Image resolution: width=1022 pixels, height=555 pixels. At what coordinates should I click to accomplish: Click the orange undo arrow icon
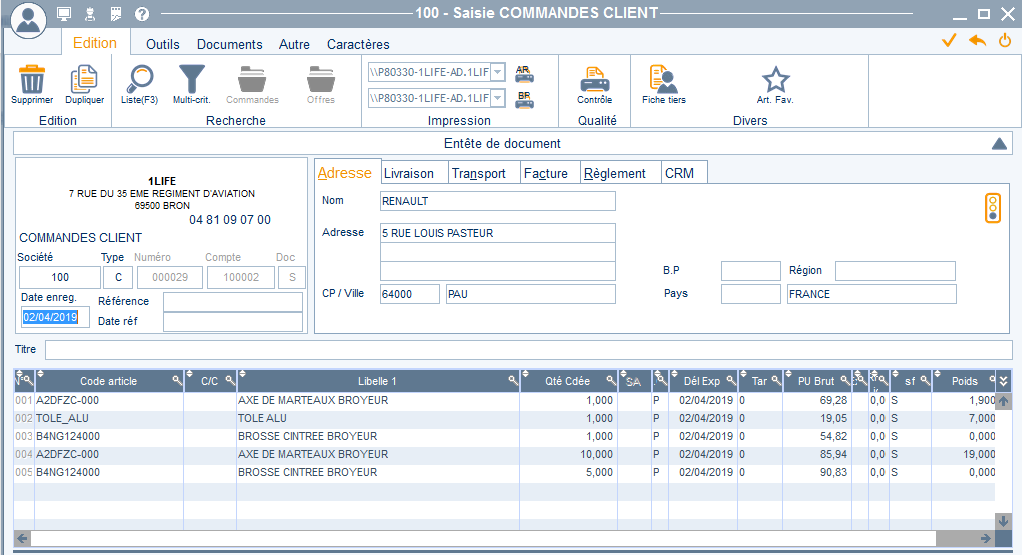(x=977, y=40)
